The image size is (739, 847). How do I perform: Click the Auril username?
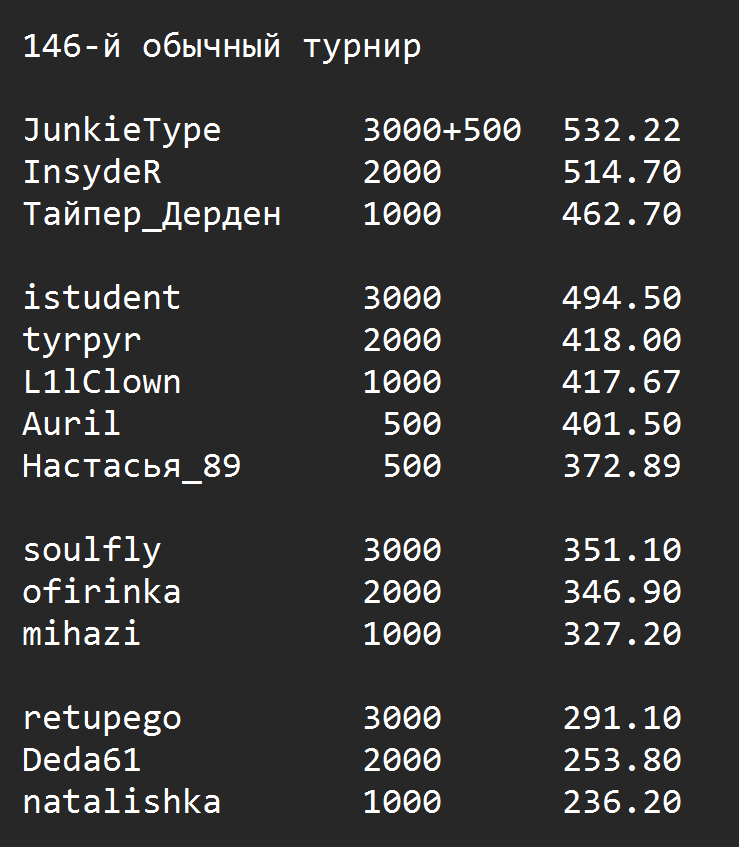click(71, 424)
